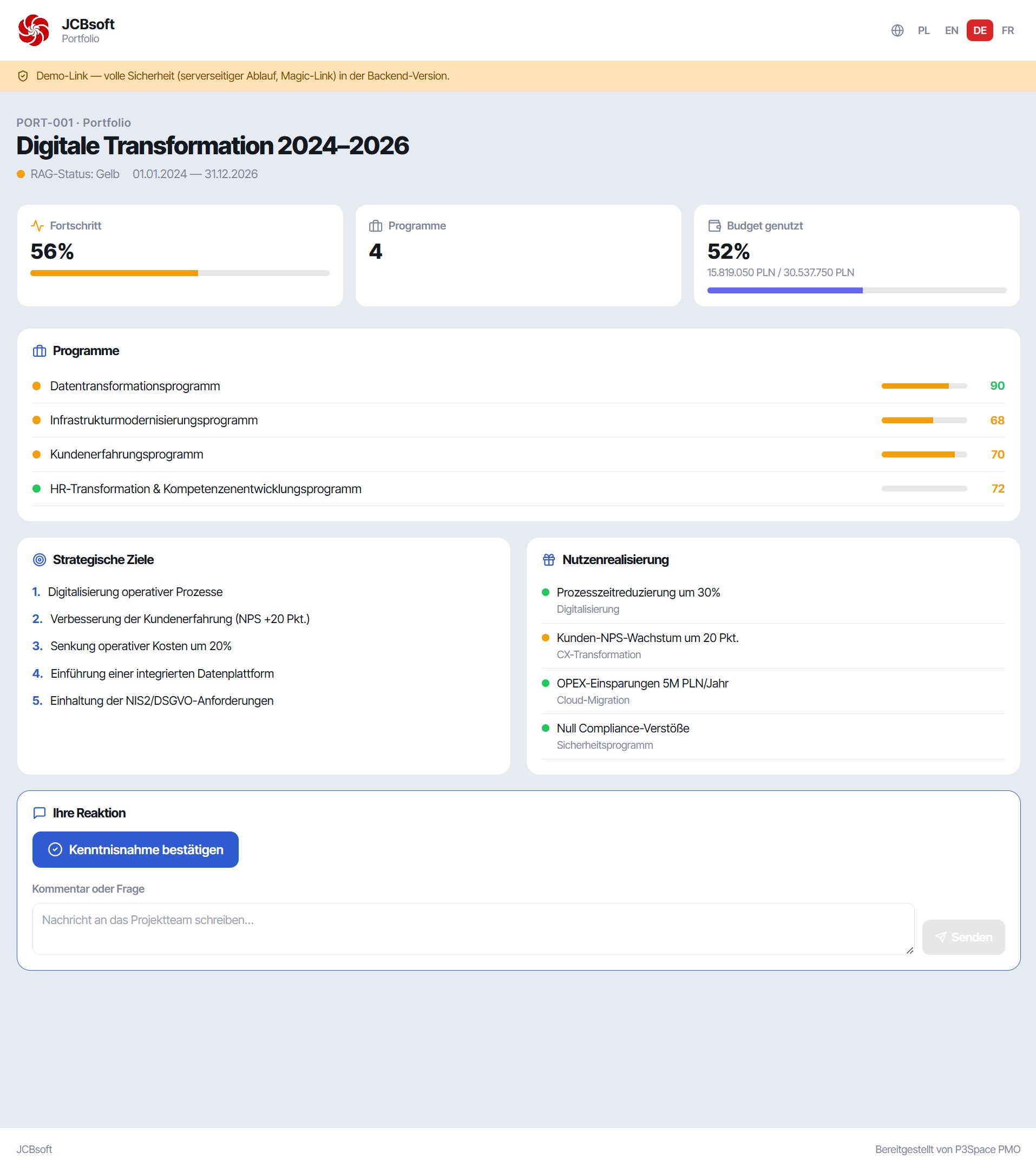Click the date range 01.01.2024 — 31.12.2026
The image size is (1036, 1166).
coord(195,174)
